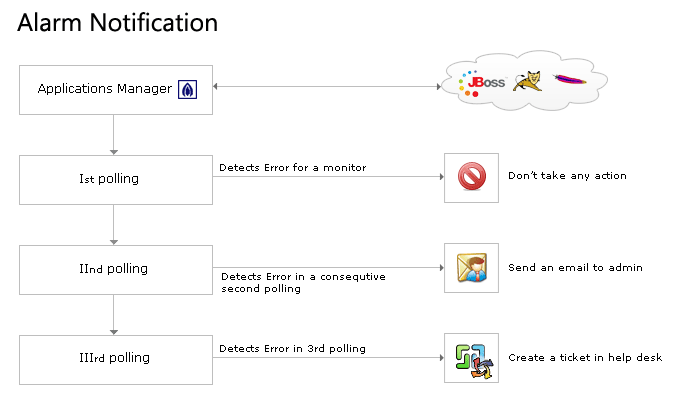The height and width of the screenshot is (397, 673).
Task: Select the IIIrd polling box
Action: click(x=116, y=360)
